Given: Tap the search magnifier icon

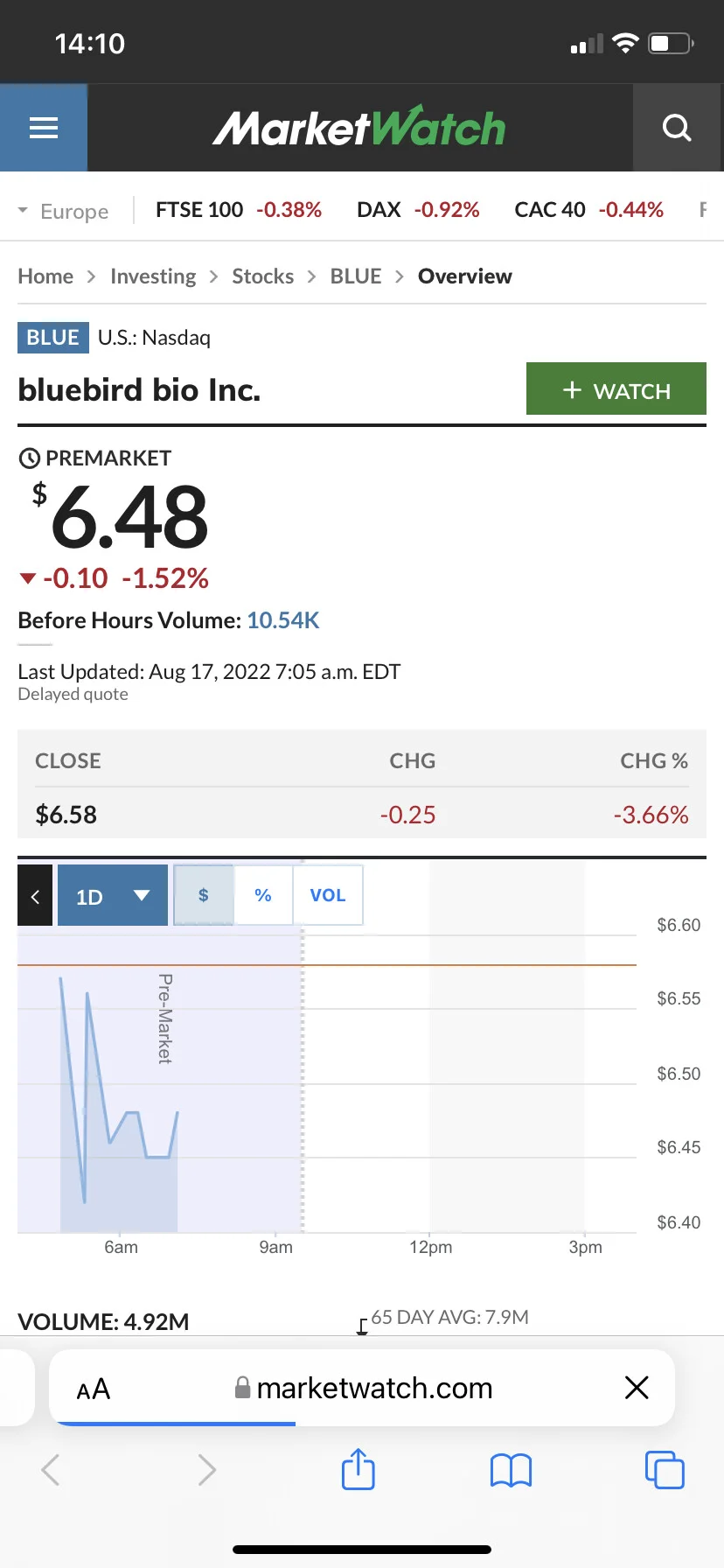Looking at the screenshot, I should coord(677,128).
